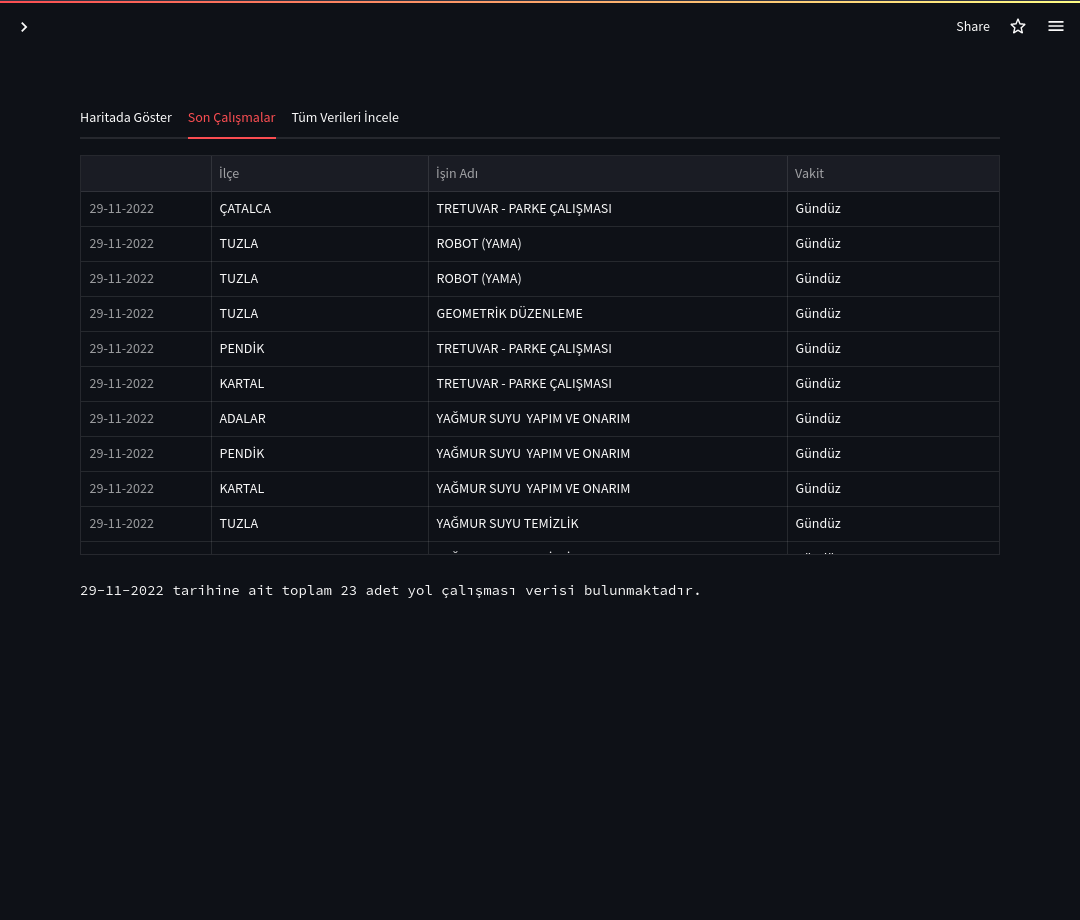The height and width of the screenshot is (920, 1080).
Task: Open the "Tüm Verileri İncele" tab
Action: [345, 117]
